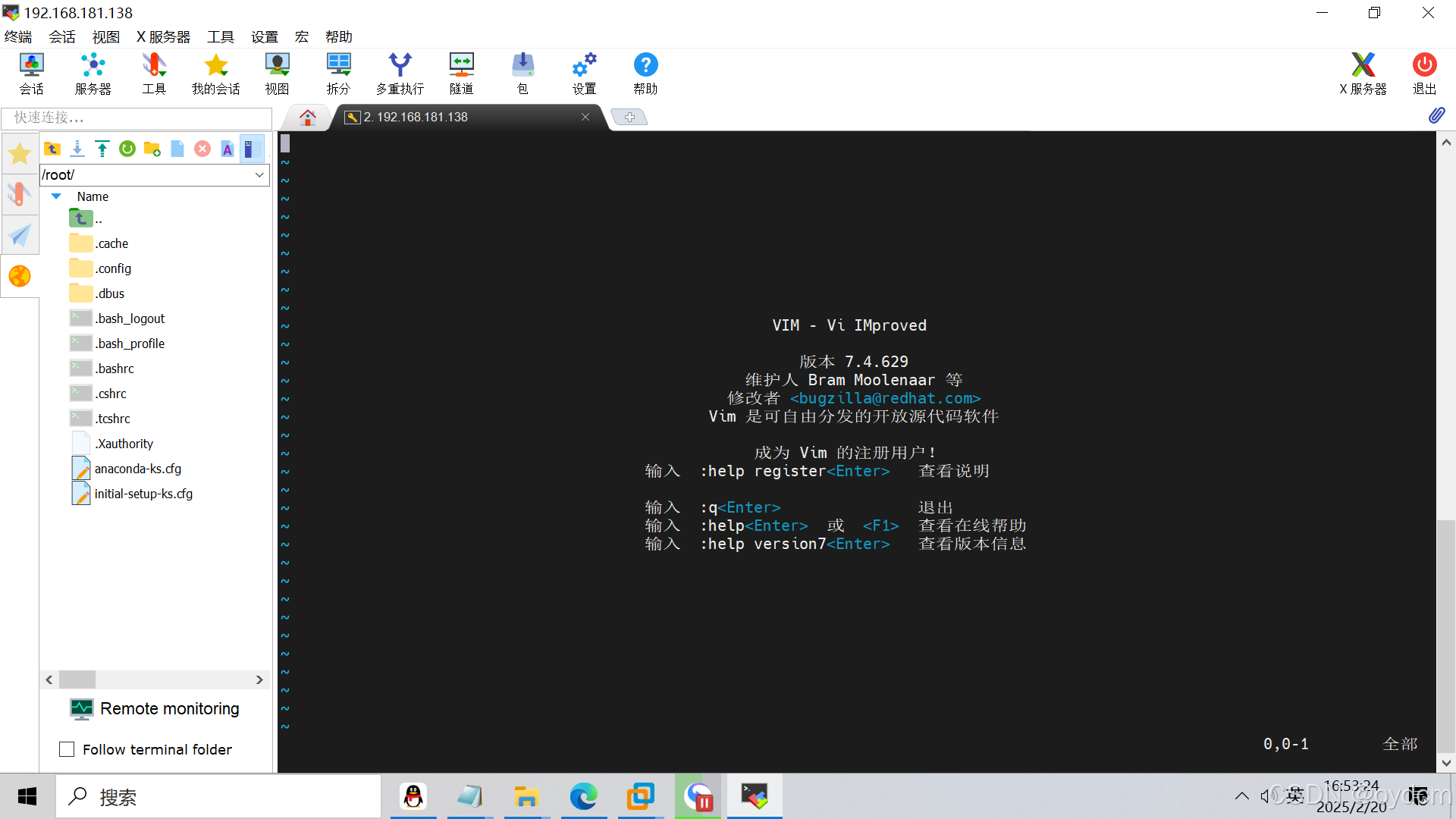Click the download file icon in SFTP toolbar

[77, 149]
